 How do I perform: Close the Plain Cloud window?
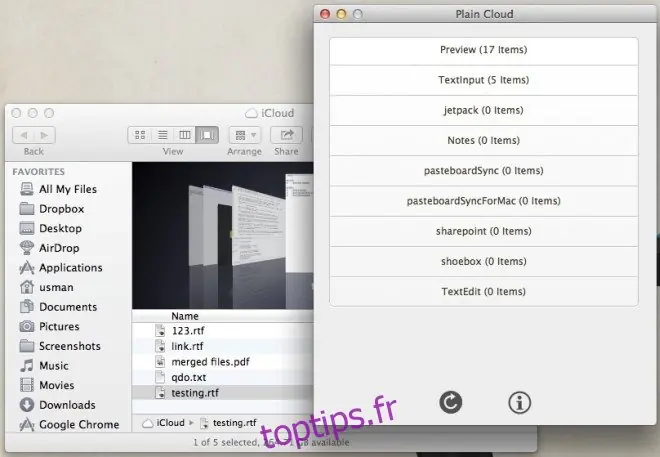coord(325,14)
